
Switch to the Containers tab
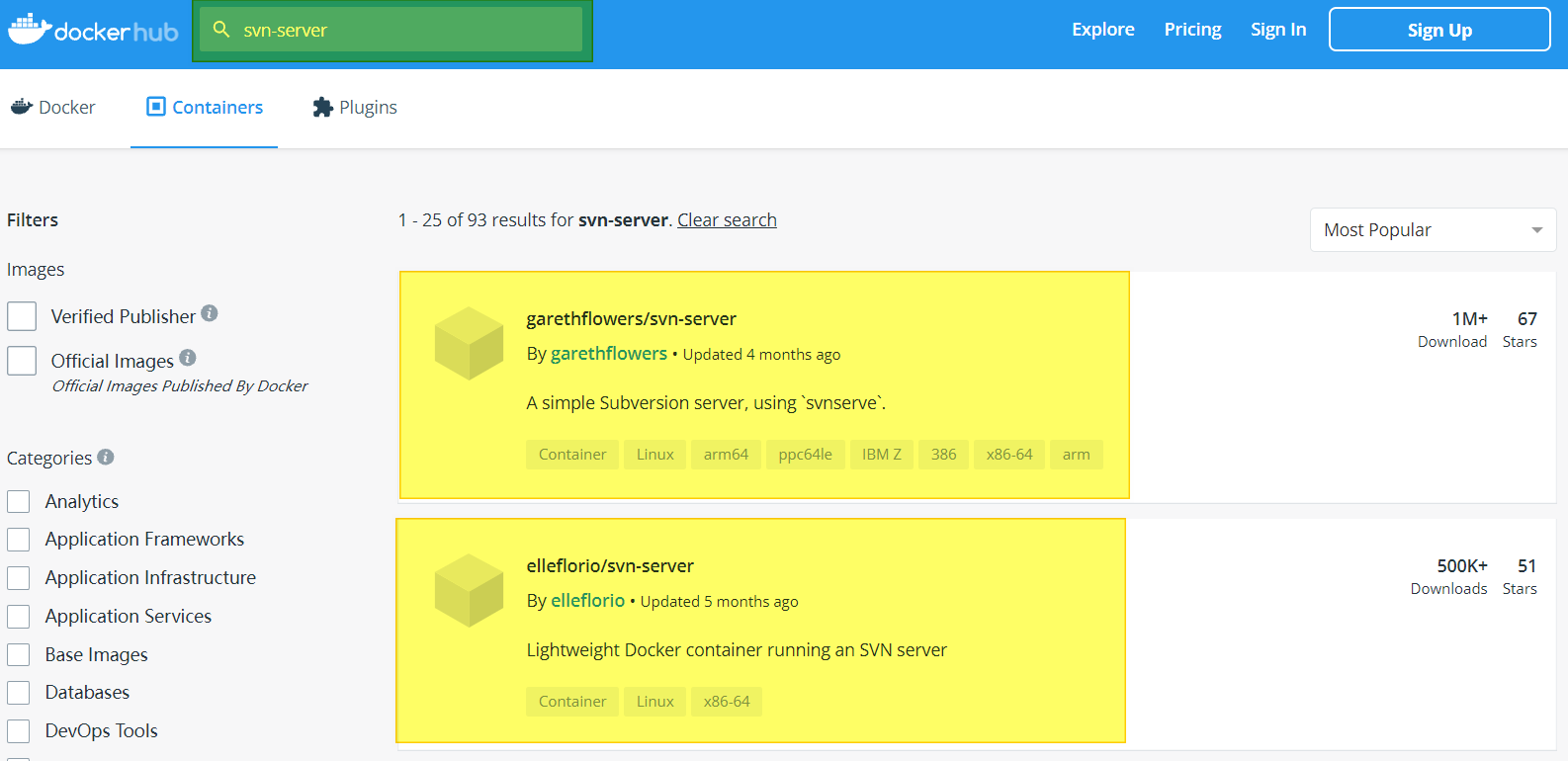[204, 108]
